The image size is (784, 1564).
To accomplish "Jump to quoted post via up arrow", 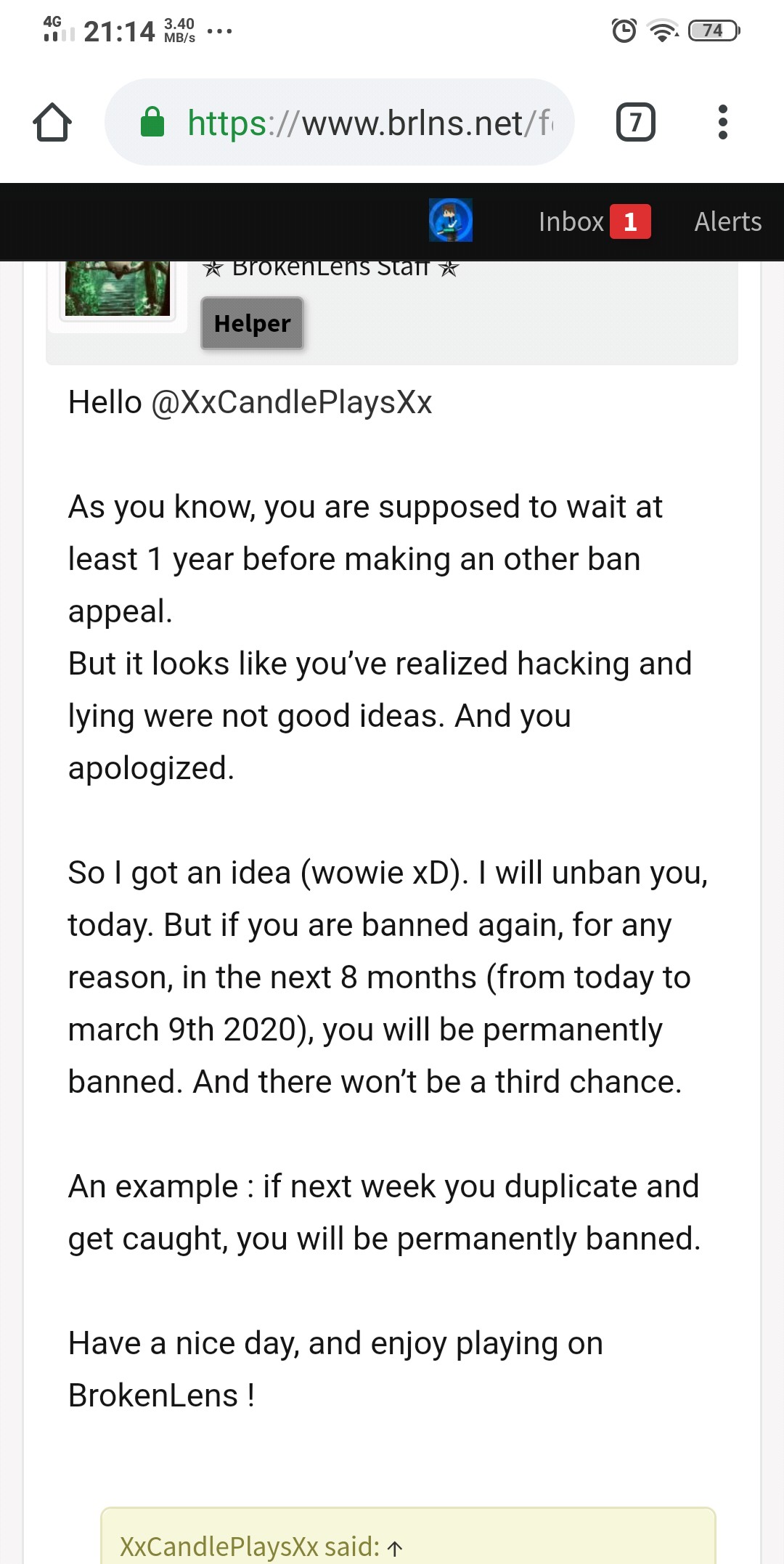I will tap(395, 1549).
